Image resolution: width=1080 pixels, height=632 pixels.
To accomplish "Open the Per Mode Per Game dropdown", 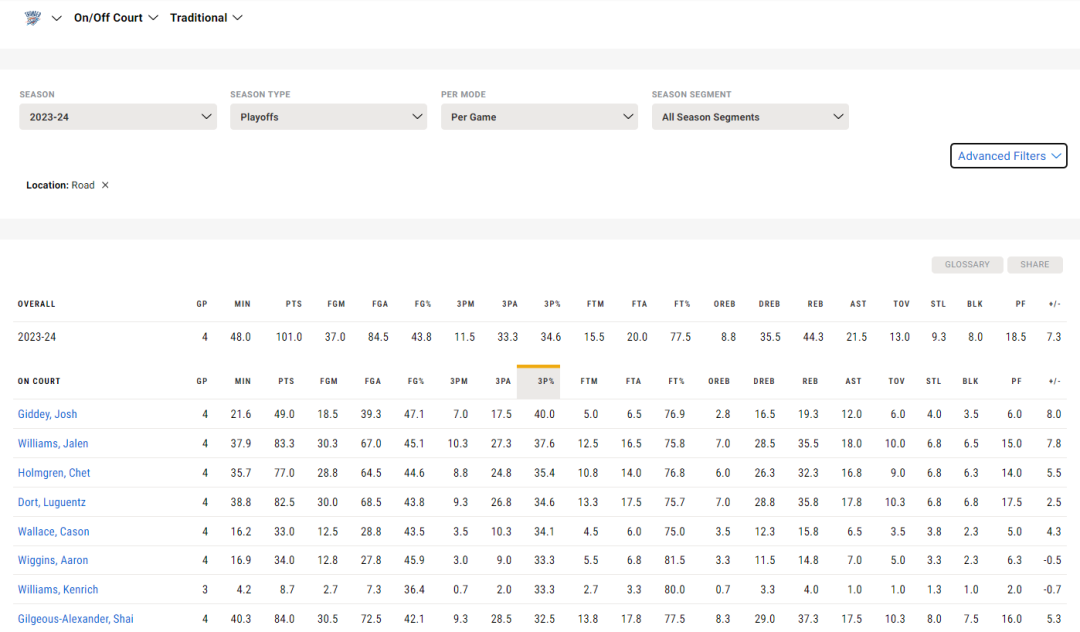I will pos(539,117).
